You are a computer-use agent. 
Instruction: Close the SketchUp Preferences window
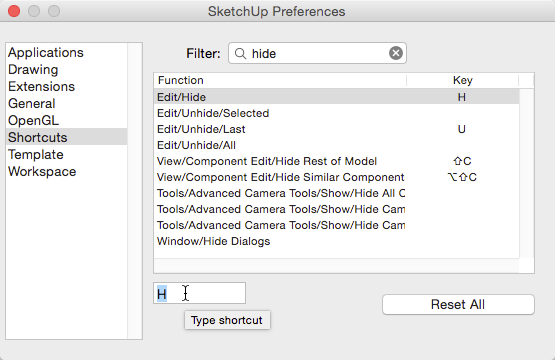[x=14, y=11]
